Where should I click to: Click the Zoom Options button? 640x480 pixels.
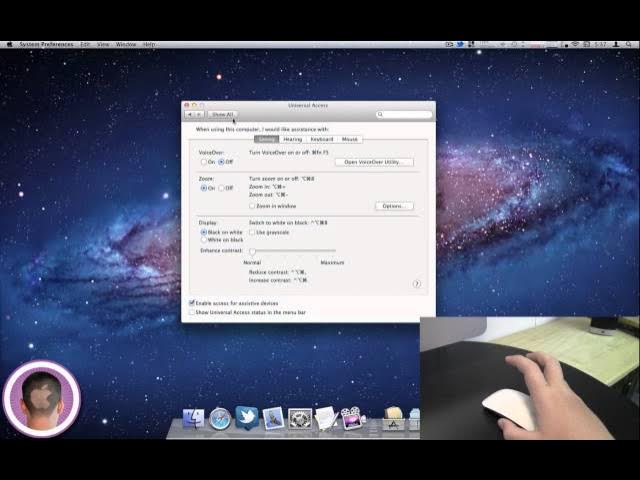click(393, 206)
